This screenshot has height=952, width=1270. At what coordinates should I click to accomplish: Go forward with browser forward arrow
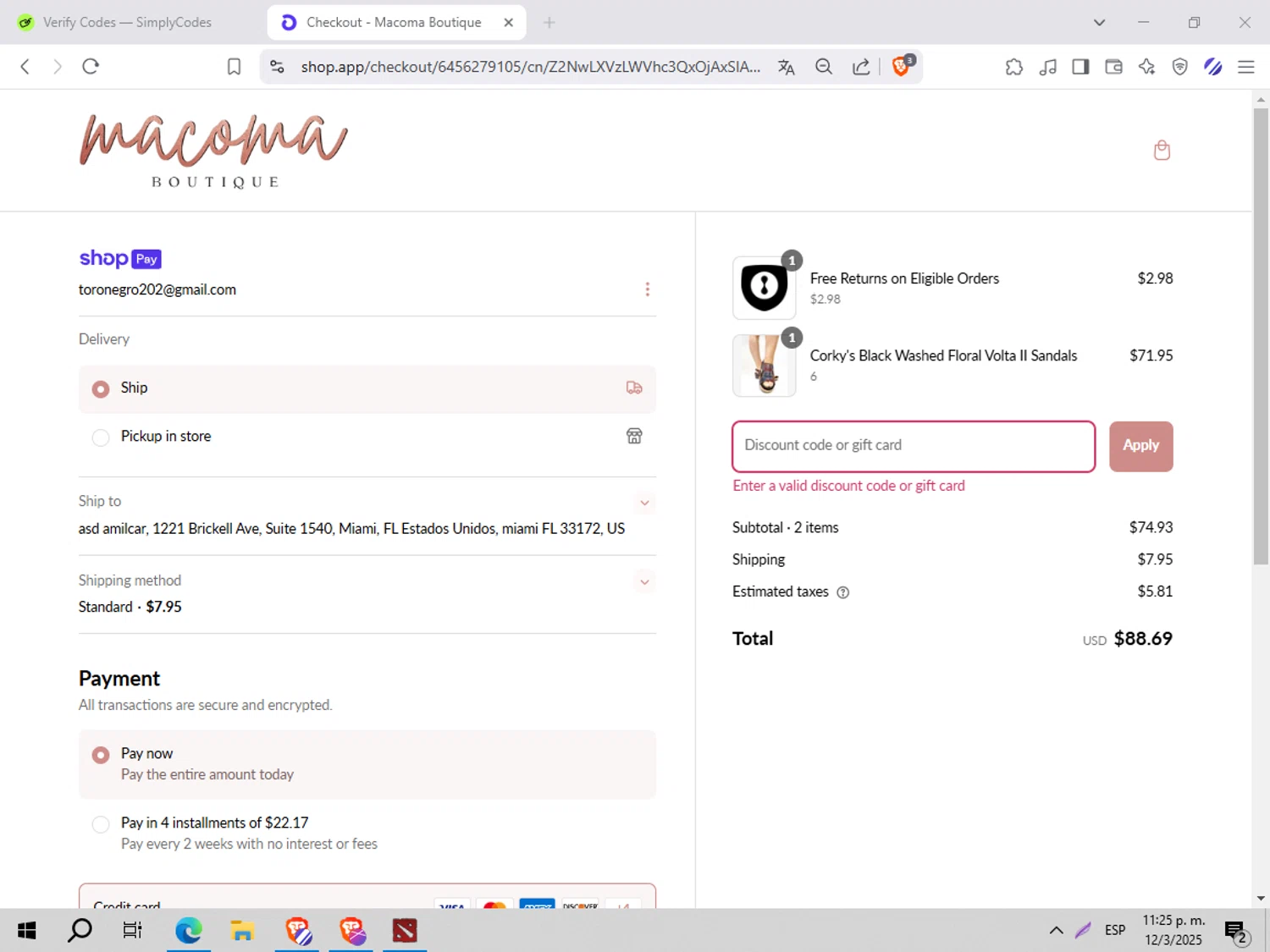[x=57, y=67]
